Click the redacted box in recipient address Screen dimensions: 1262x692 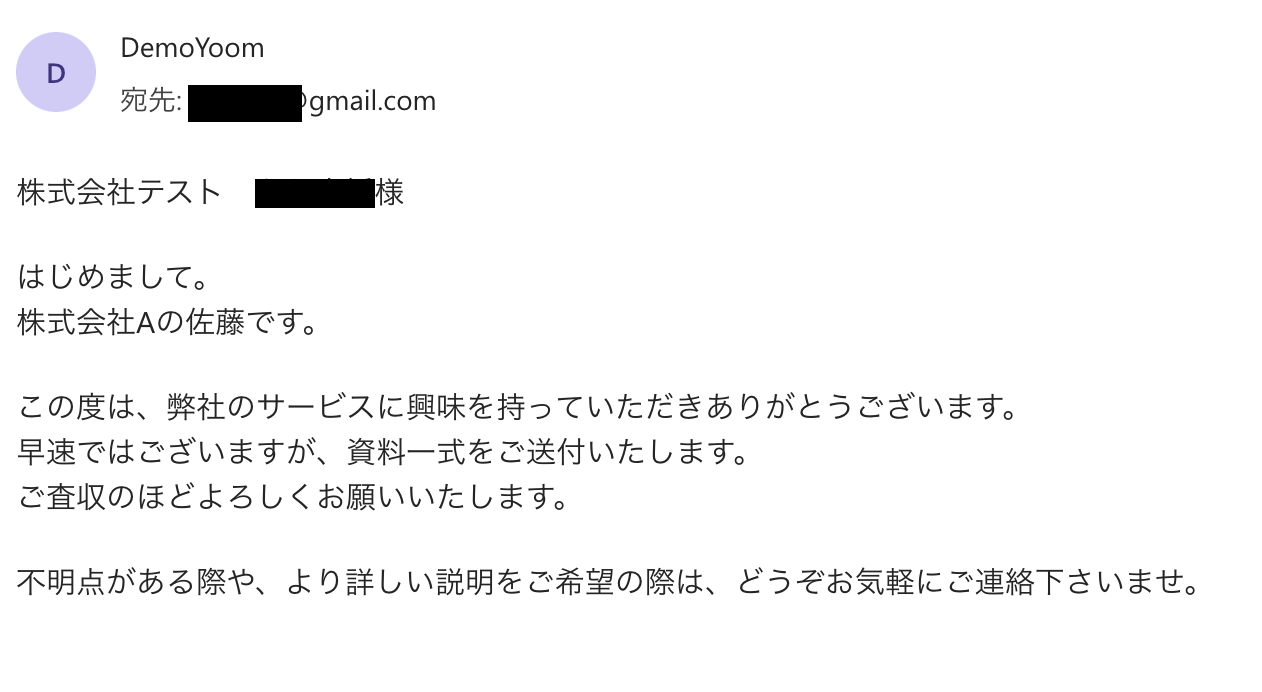coord(244,103)
